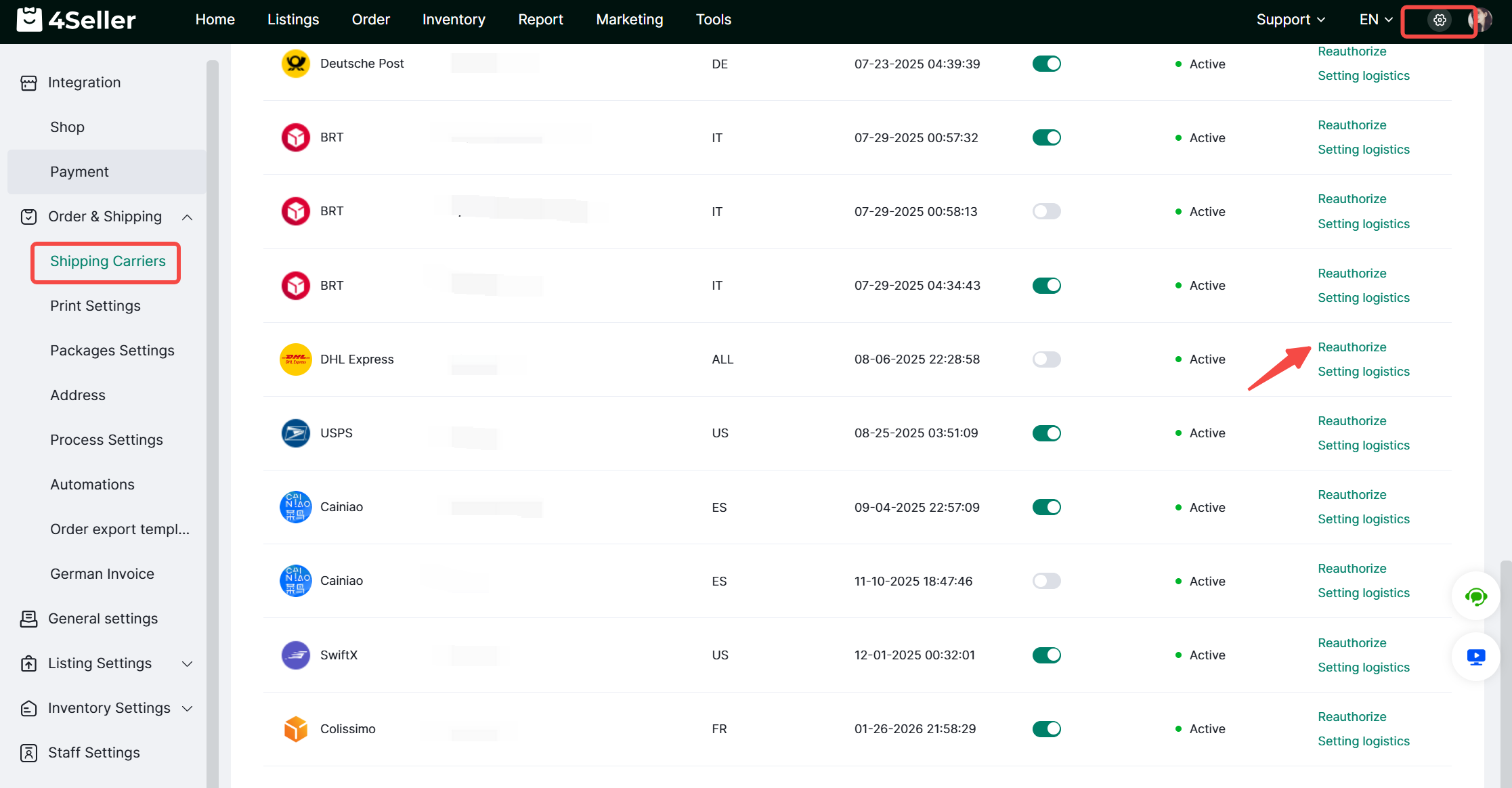Collapse the Order & Shipping section

[188, 217]
